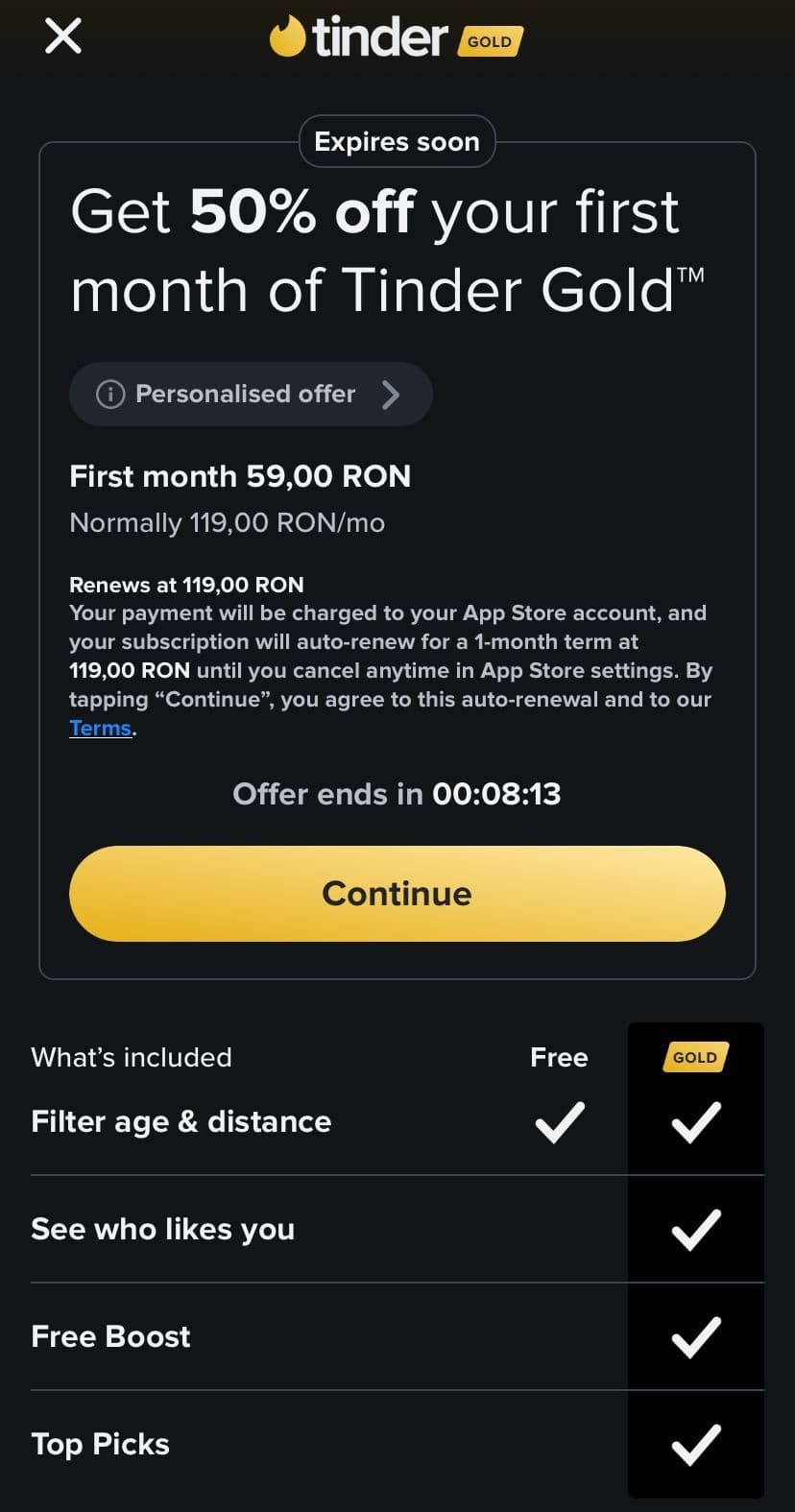Tap the Free checkmark for Filter age & distance
Screen dimensions: 795x1512
point(559,1122)
